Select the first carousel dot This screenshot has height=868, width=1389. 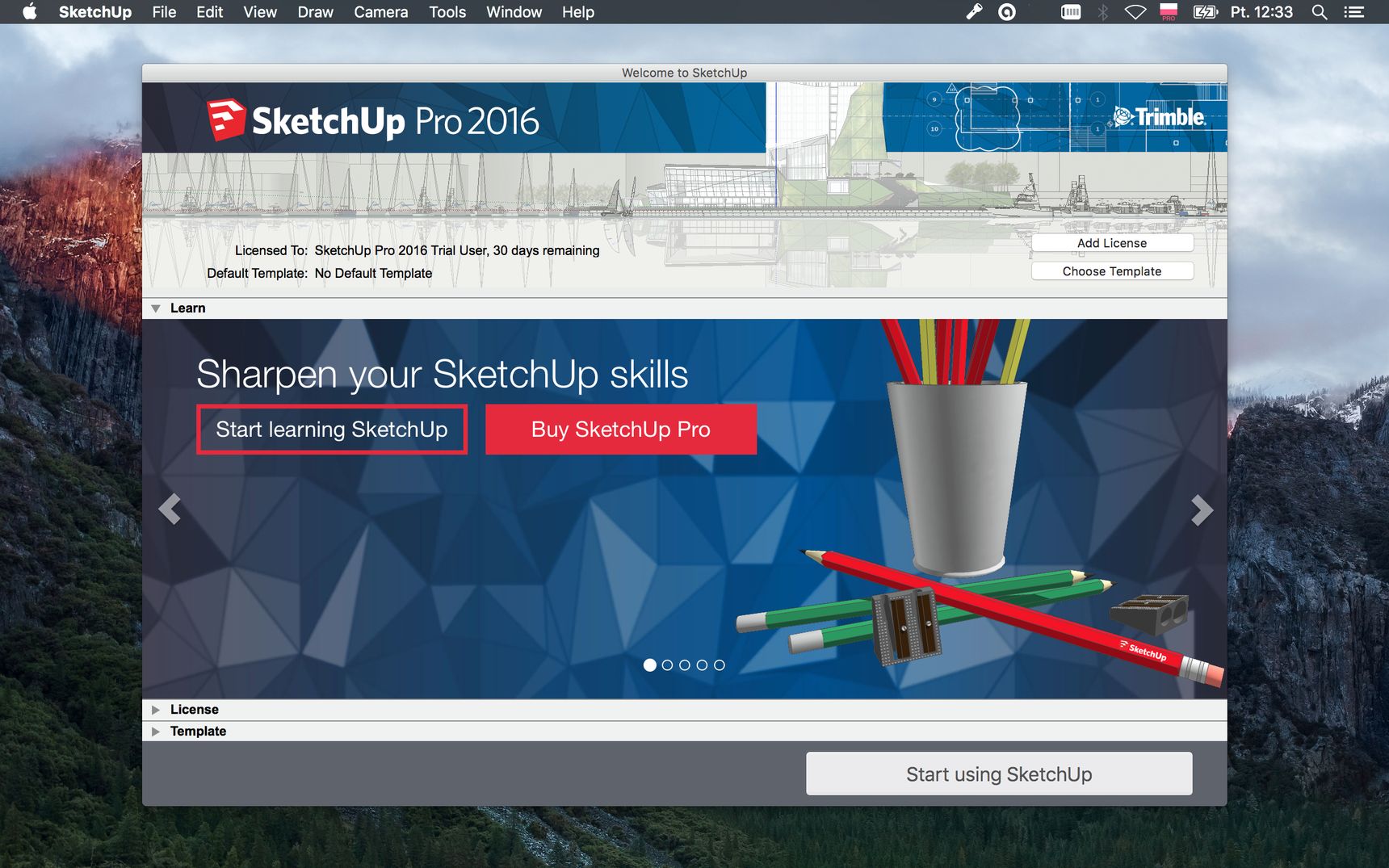(650, 665)
